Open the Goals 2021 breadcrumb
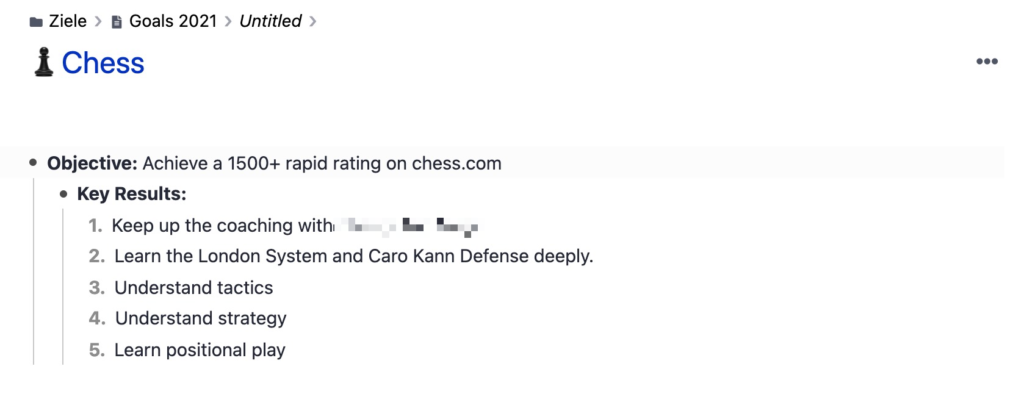Image resolution: width=1024 pixels, height=394 pixels. point(172,21)
